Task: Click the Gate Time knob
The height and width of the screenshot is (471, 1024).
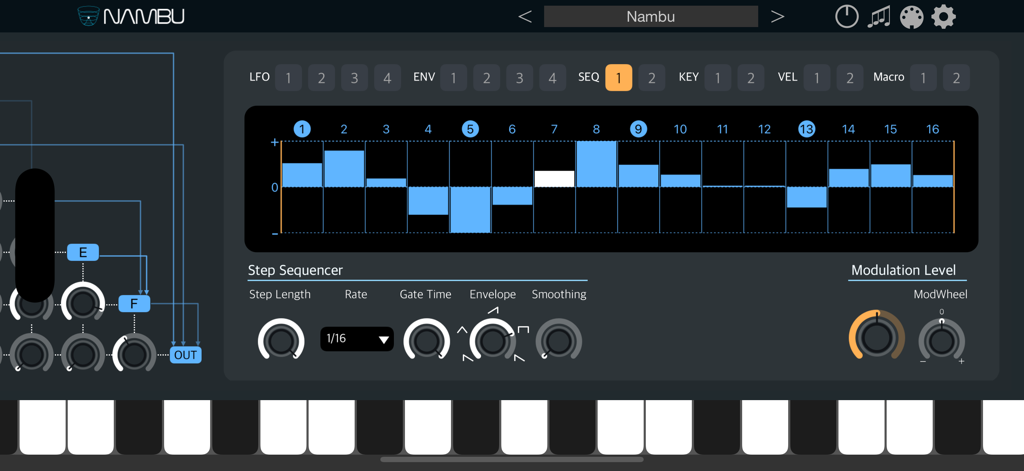Action: click(426, 340)
